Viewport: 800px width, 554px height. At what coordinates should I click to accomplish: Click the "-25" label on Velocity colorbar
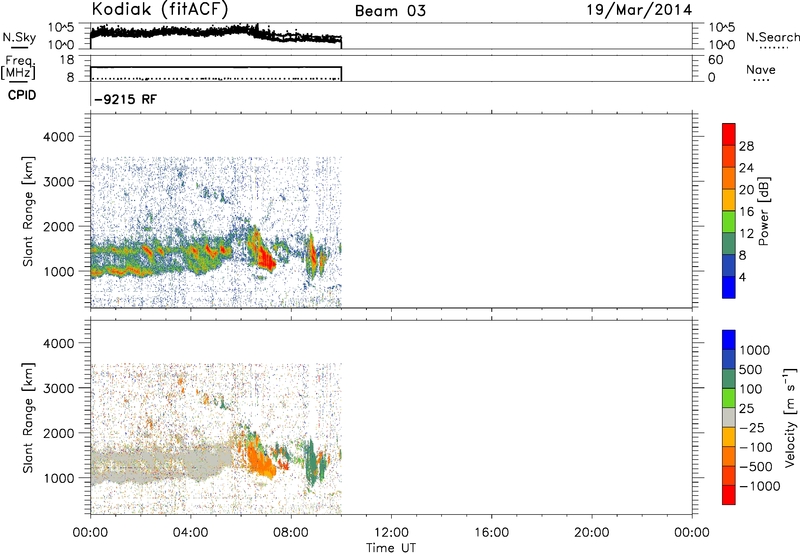coord(751,428)
